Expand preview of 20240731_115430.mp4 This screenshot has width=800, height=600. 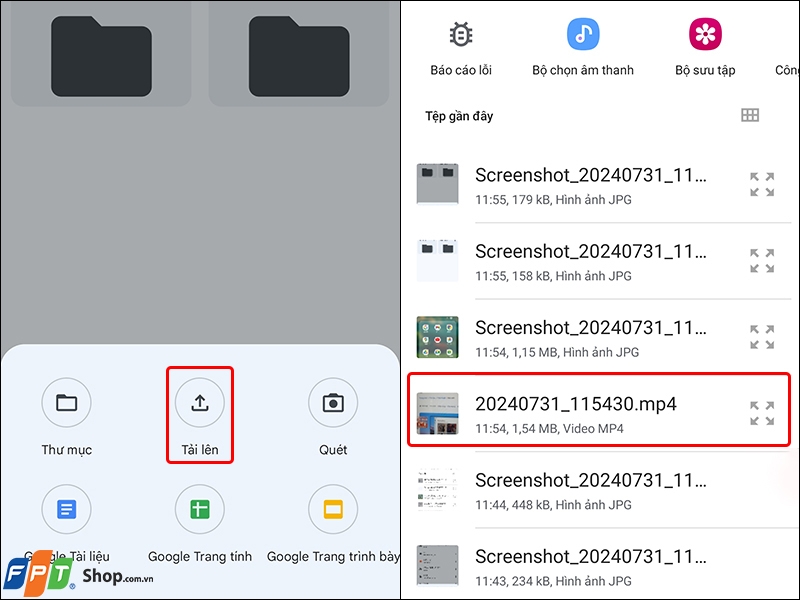coord(762,413)
